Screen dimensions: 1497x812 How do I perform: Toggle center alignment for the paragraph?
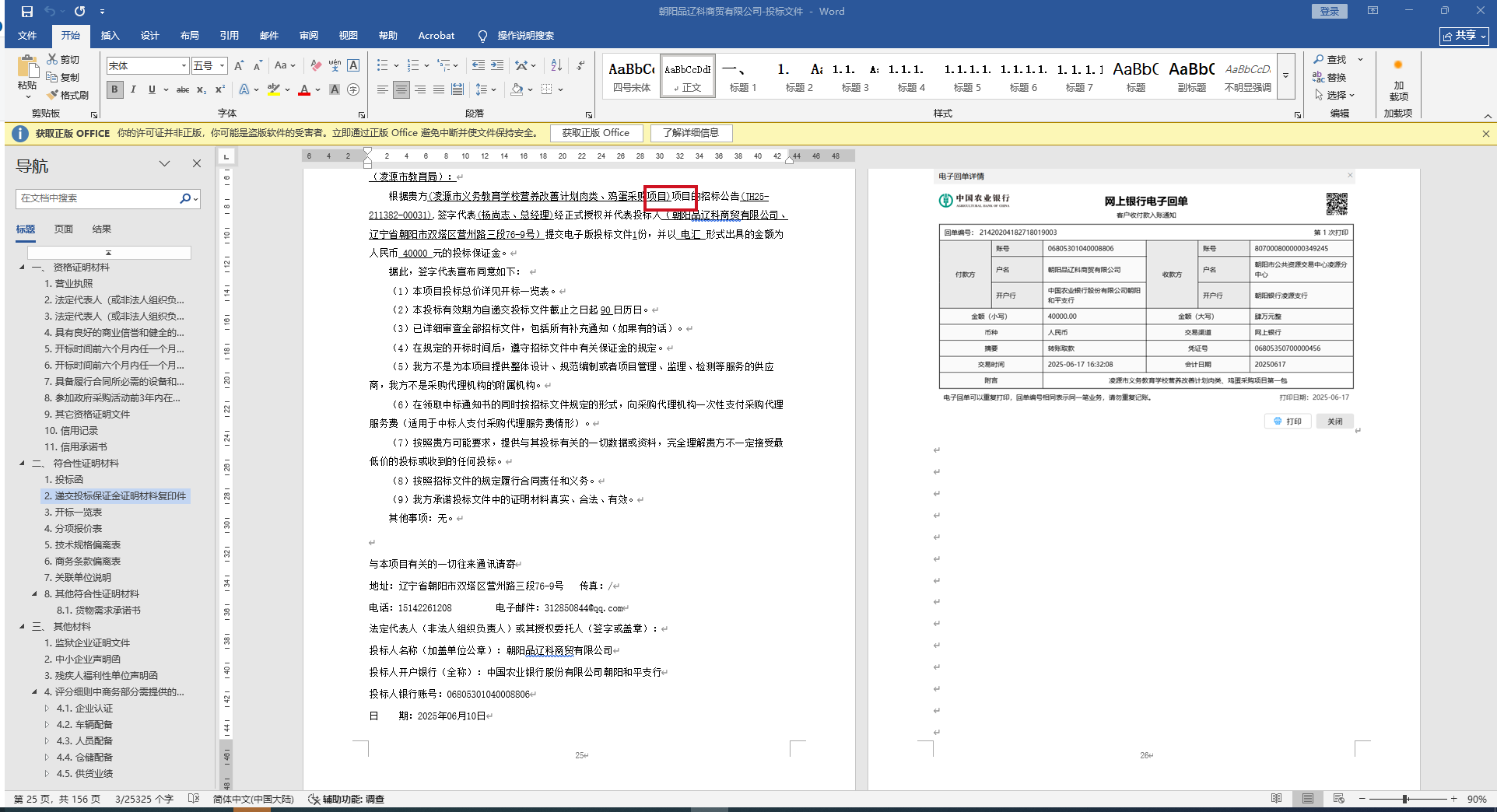(401, 90)
